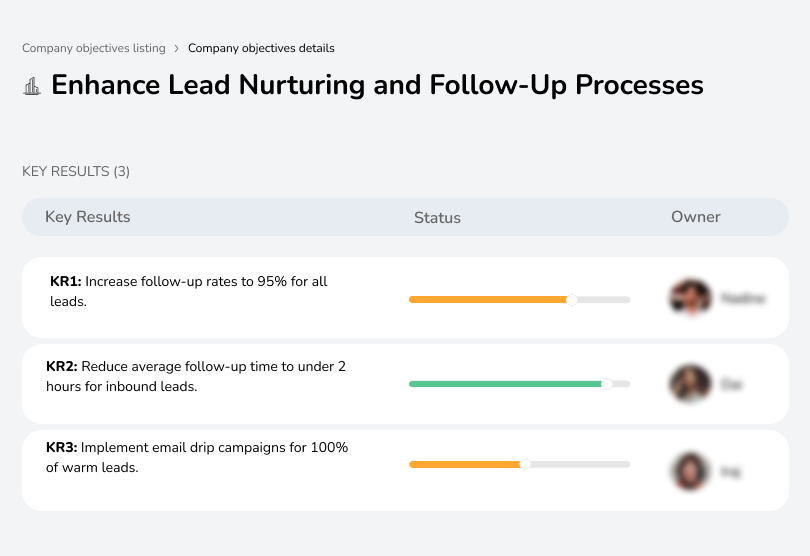Select the KR1 Increase follow-up rates text
The image size is (810, 556).
[189, 291]
